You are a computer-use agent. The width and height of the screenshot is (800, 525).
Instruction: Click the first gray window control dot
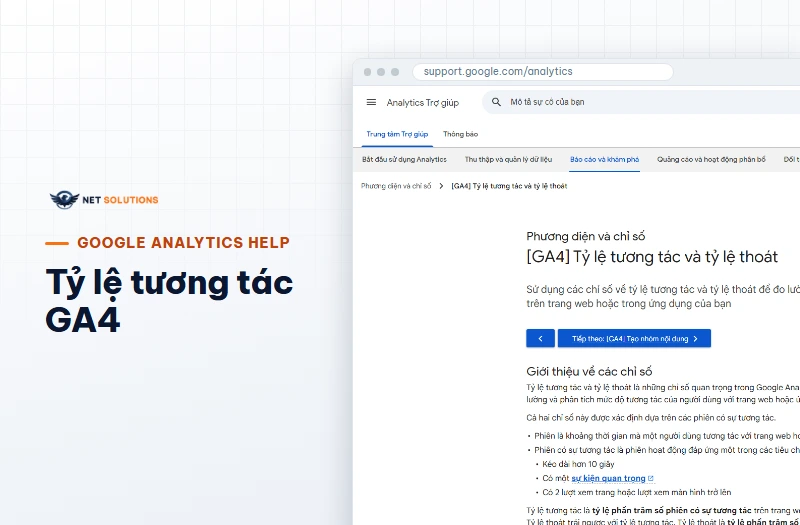[367, 72]
